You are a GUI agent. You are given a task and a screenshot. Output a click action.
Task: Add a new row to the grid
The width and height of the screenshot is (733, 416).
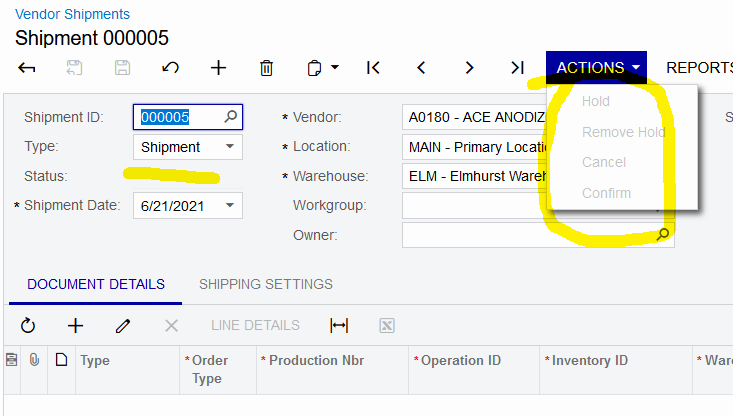click(x=75, y=325)
